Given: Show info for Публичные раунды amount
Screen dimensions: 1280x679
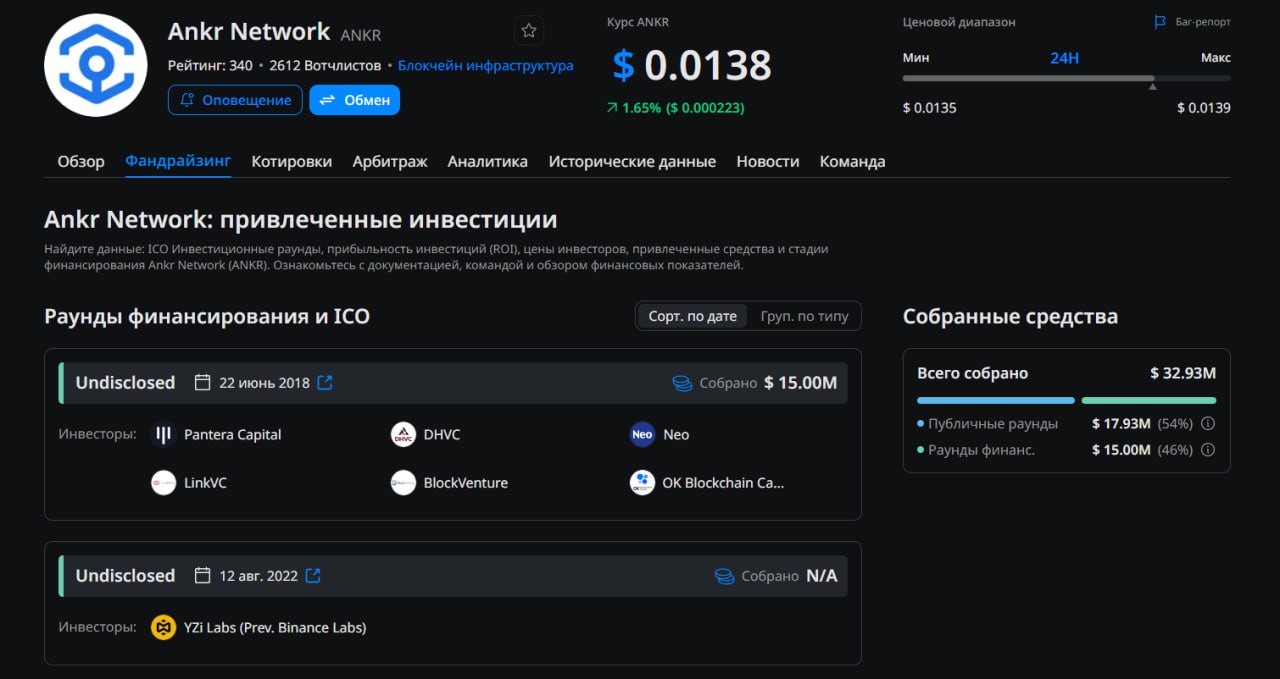Looking at the screenshot, I should (x=1208, y=424).
